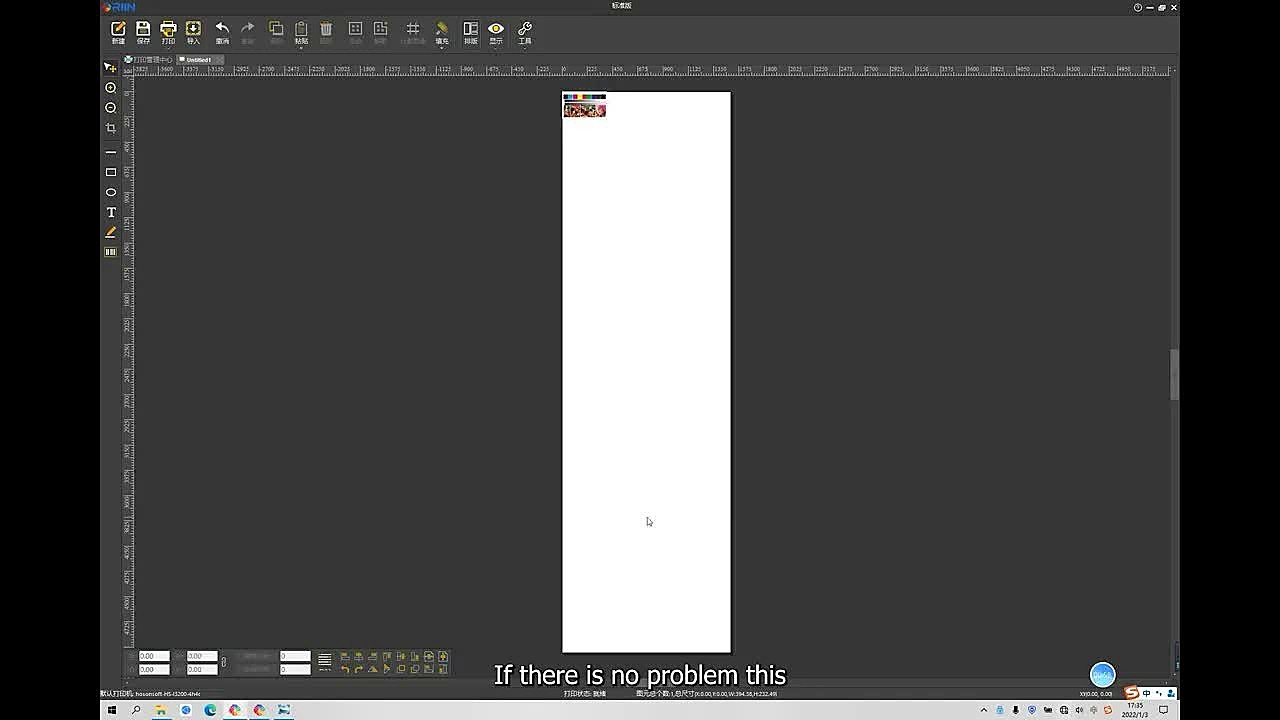Viewport: 1280px width, 720px height.
Task: Click the taskbar volume speaker icon
Action: tap(1078, 710)
